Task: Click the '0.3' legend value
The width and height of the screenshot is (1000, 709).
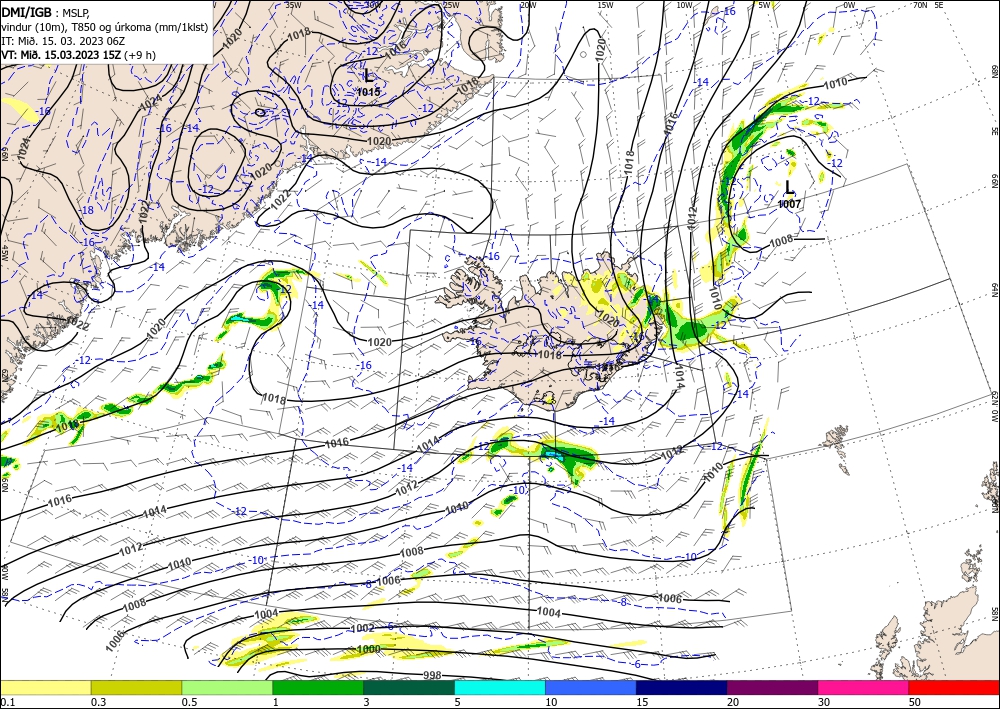Action: coord(98,702)
